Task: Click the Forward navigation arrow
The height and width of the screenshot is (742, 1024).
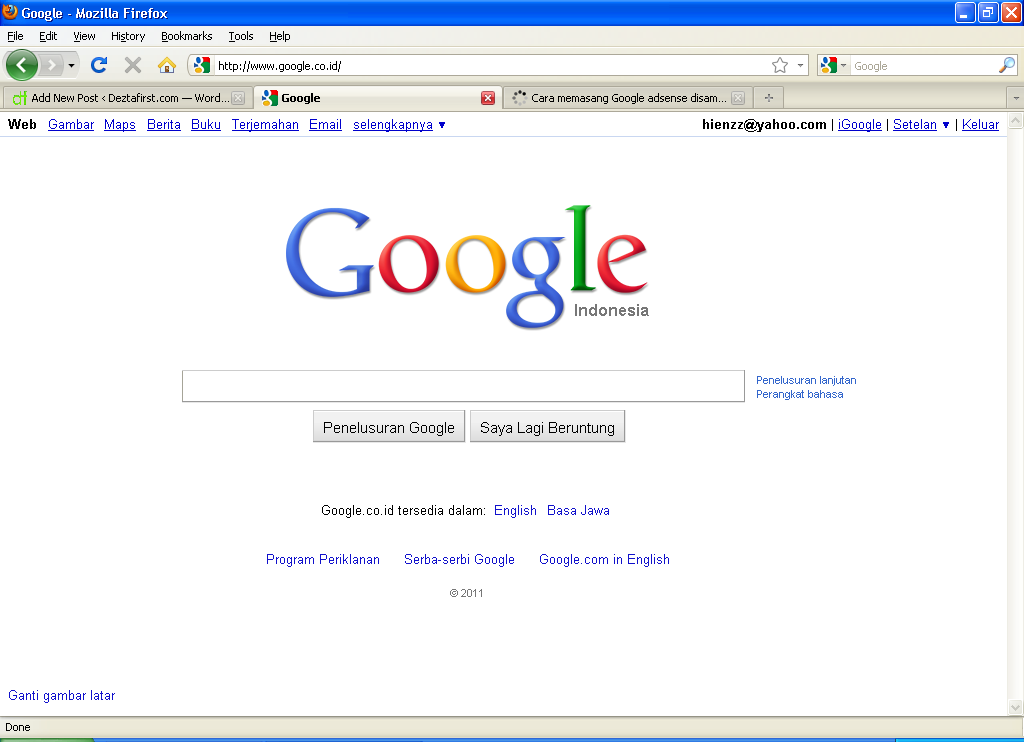Action: [x=52, y=65]
